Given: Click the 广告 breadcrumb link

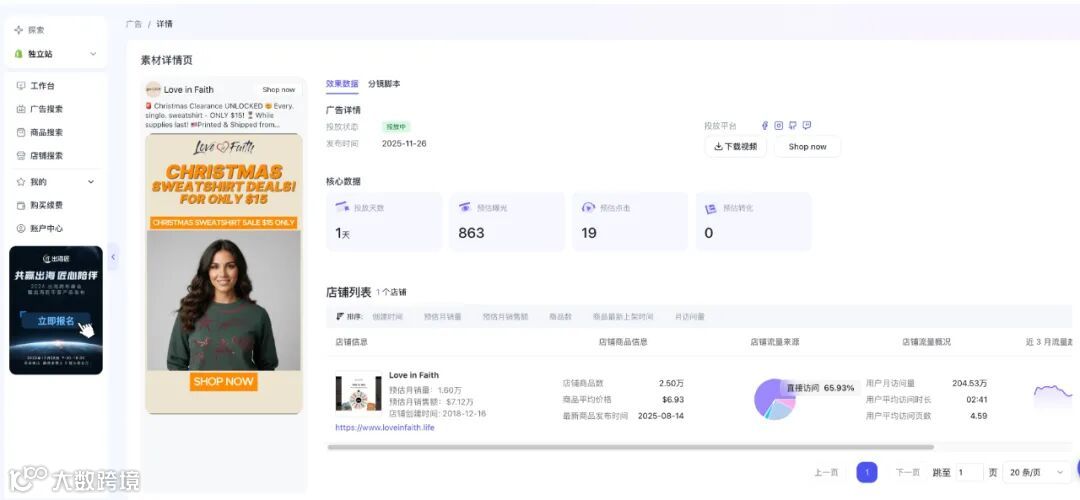Looking at the screenshot, I should click(x=134, y=24).
